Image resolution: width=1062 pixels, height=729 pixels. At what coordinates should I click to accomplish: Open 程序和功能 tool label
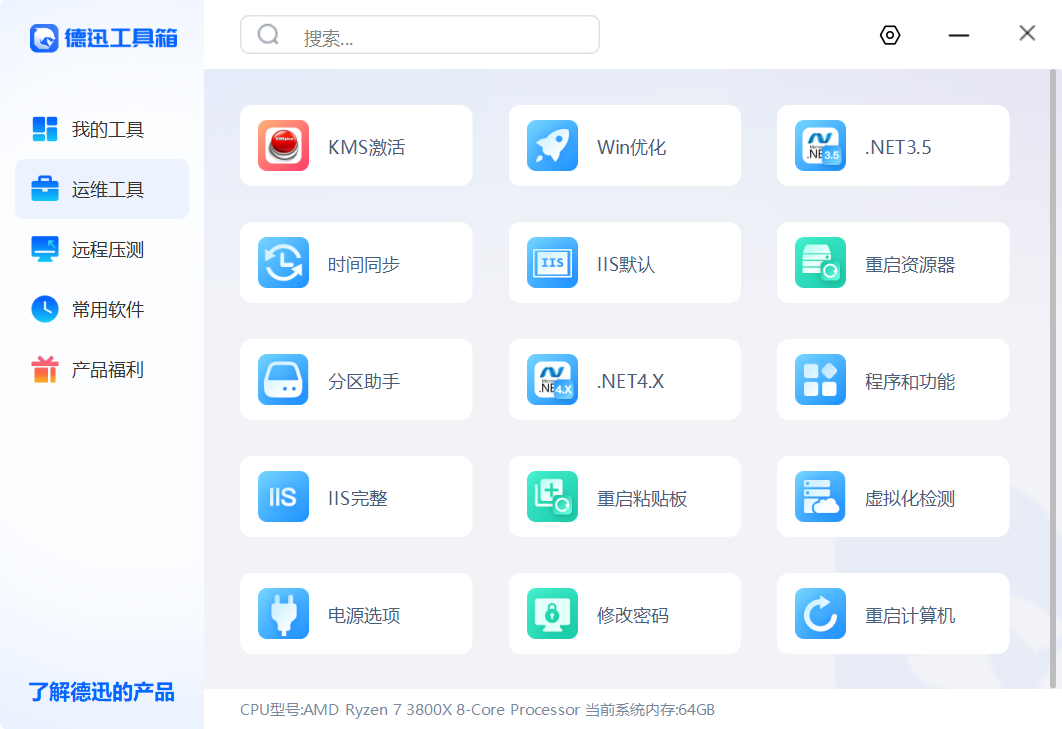(910, 381)
